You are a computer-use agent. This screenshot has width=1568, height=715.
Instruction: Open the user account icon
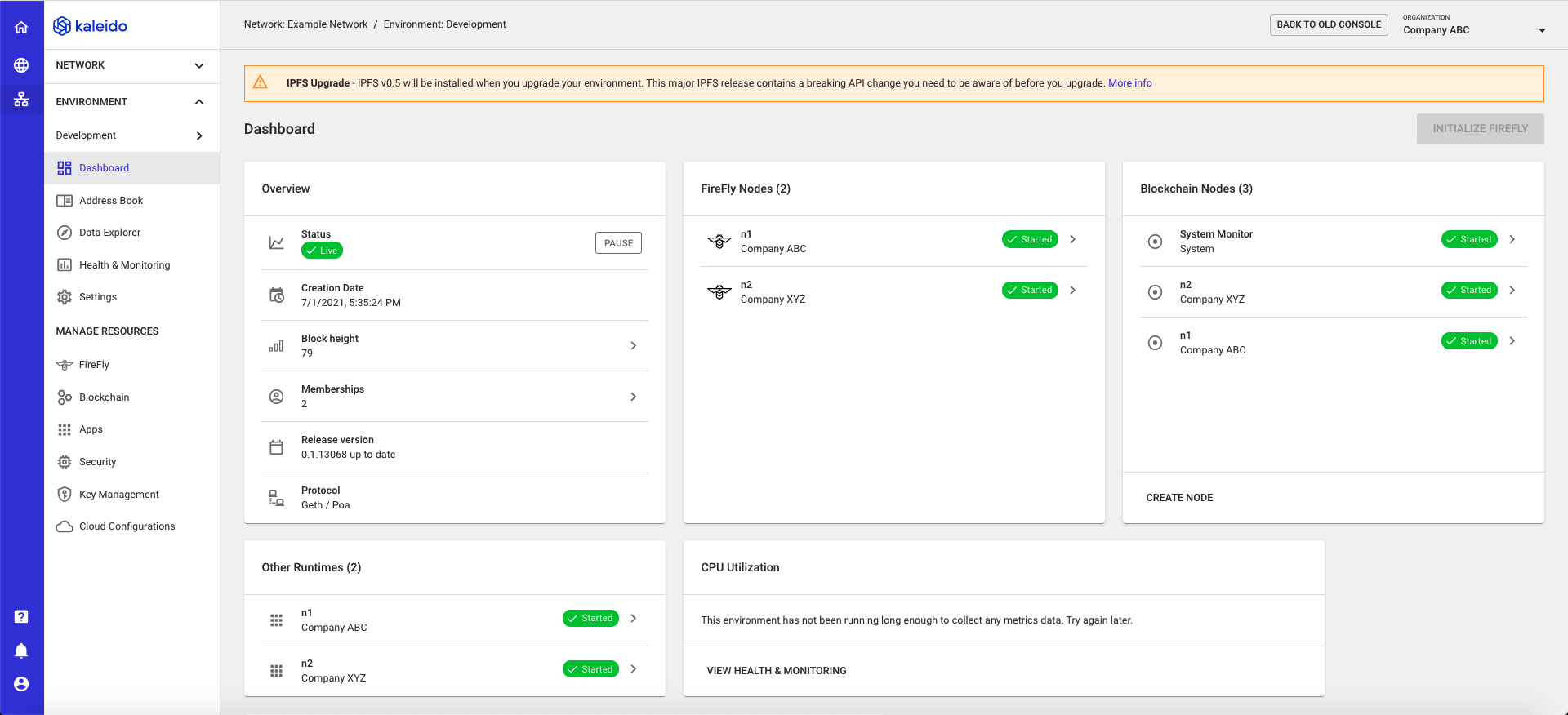(21, 684)
